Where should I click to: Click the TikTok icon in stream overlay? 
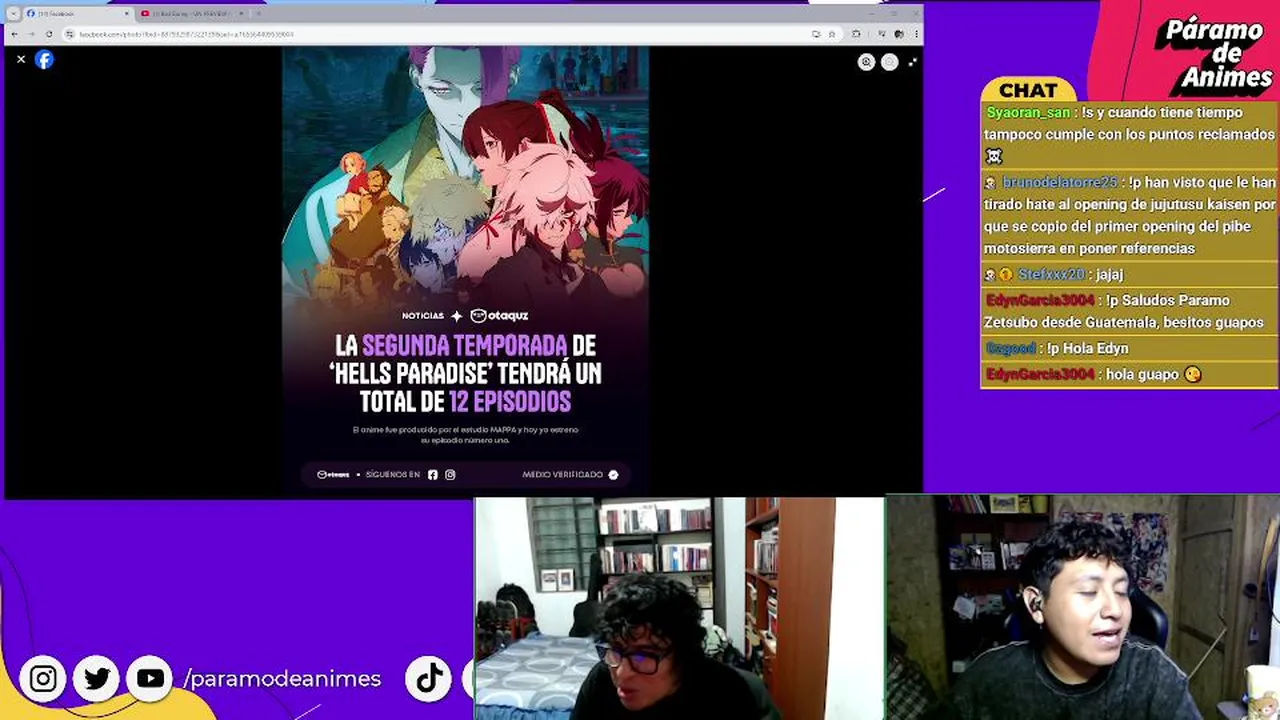click(x=429, y=679)
